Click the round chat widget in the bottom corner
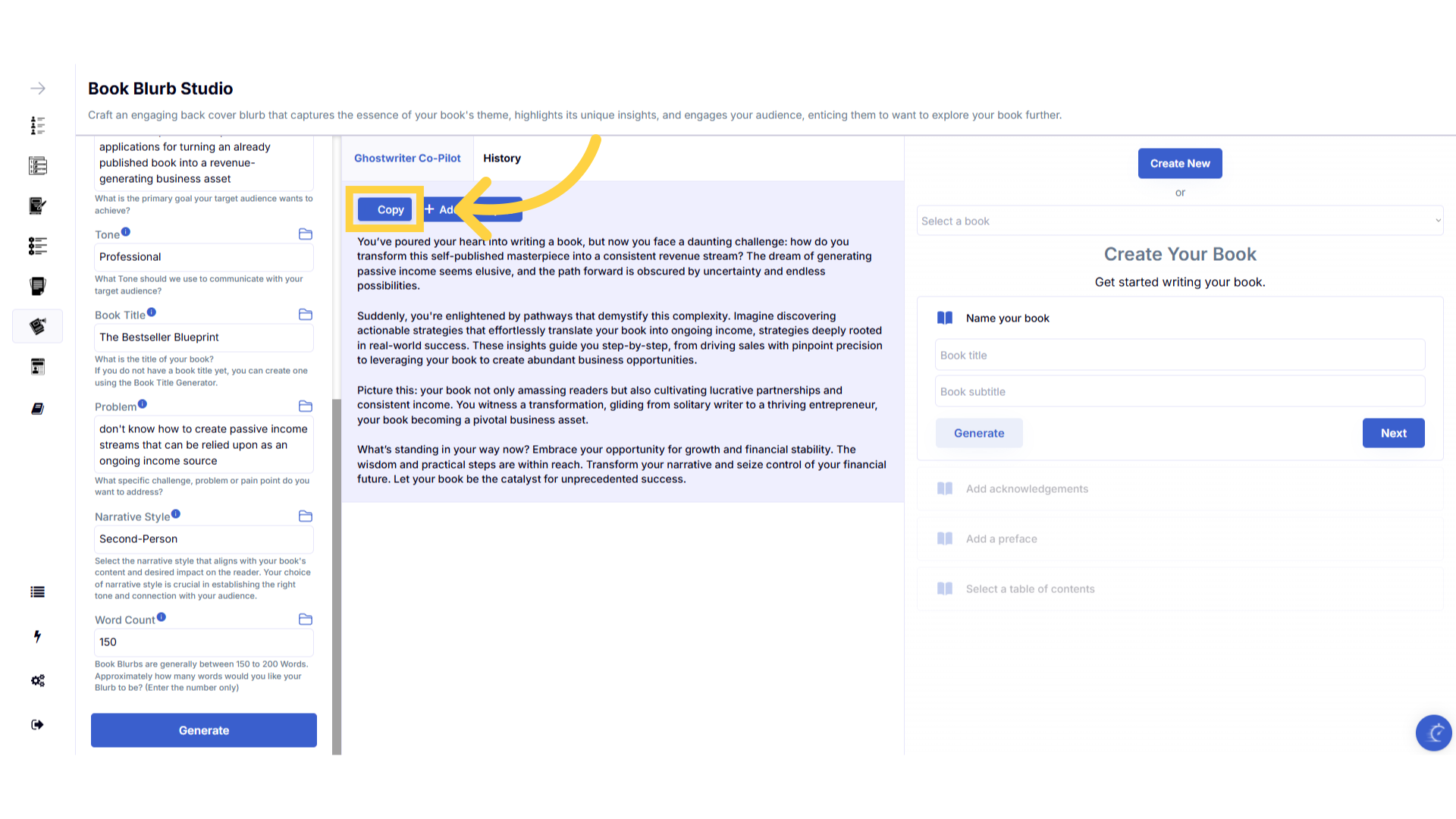 (x=1433, y=733)
